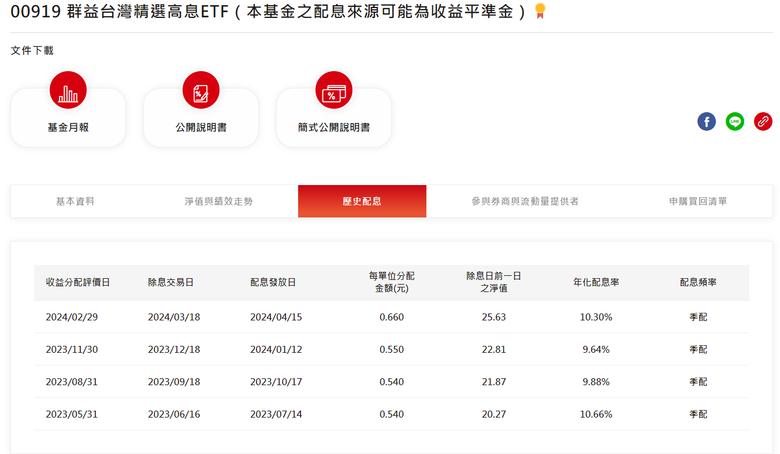Click the 22.81 net value cell

[493, 350]
